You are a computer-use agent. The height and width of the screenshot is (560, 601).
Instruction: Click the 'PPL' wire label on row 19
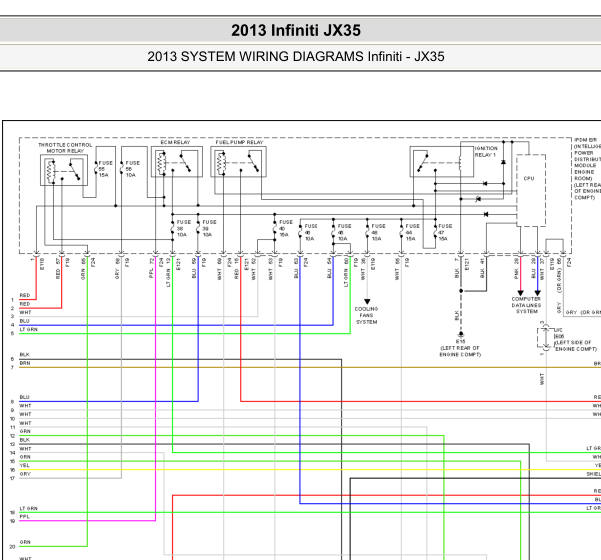pyautogui.click(x=25, y=516)
